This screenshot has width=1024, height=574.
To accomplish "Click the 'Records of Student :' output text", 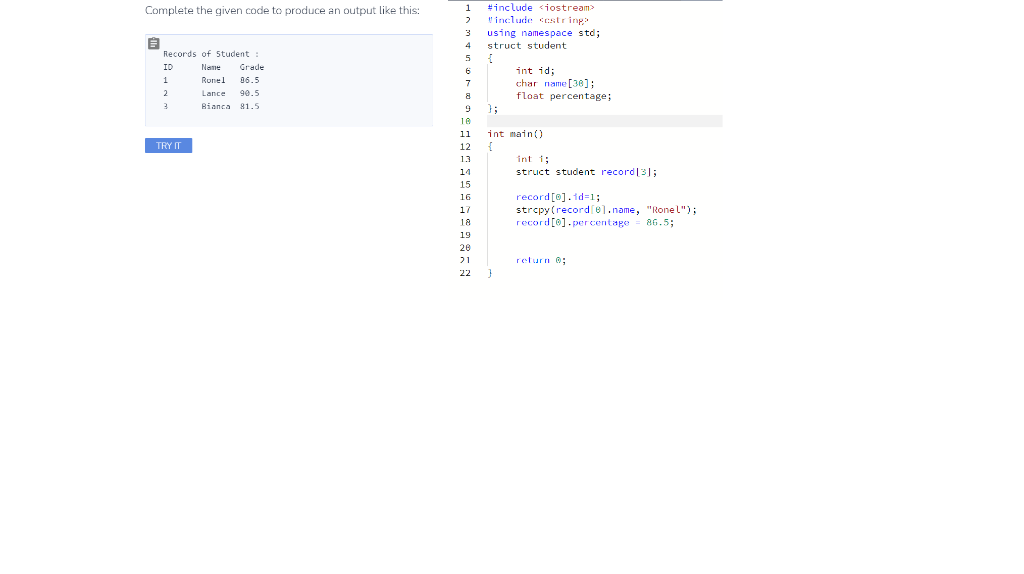I will click(210, 54).
